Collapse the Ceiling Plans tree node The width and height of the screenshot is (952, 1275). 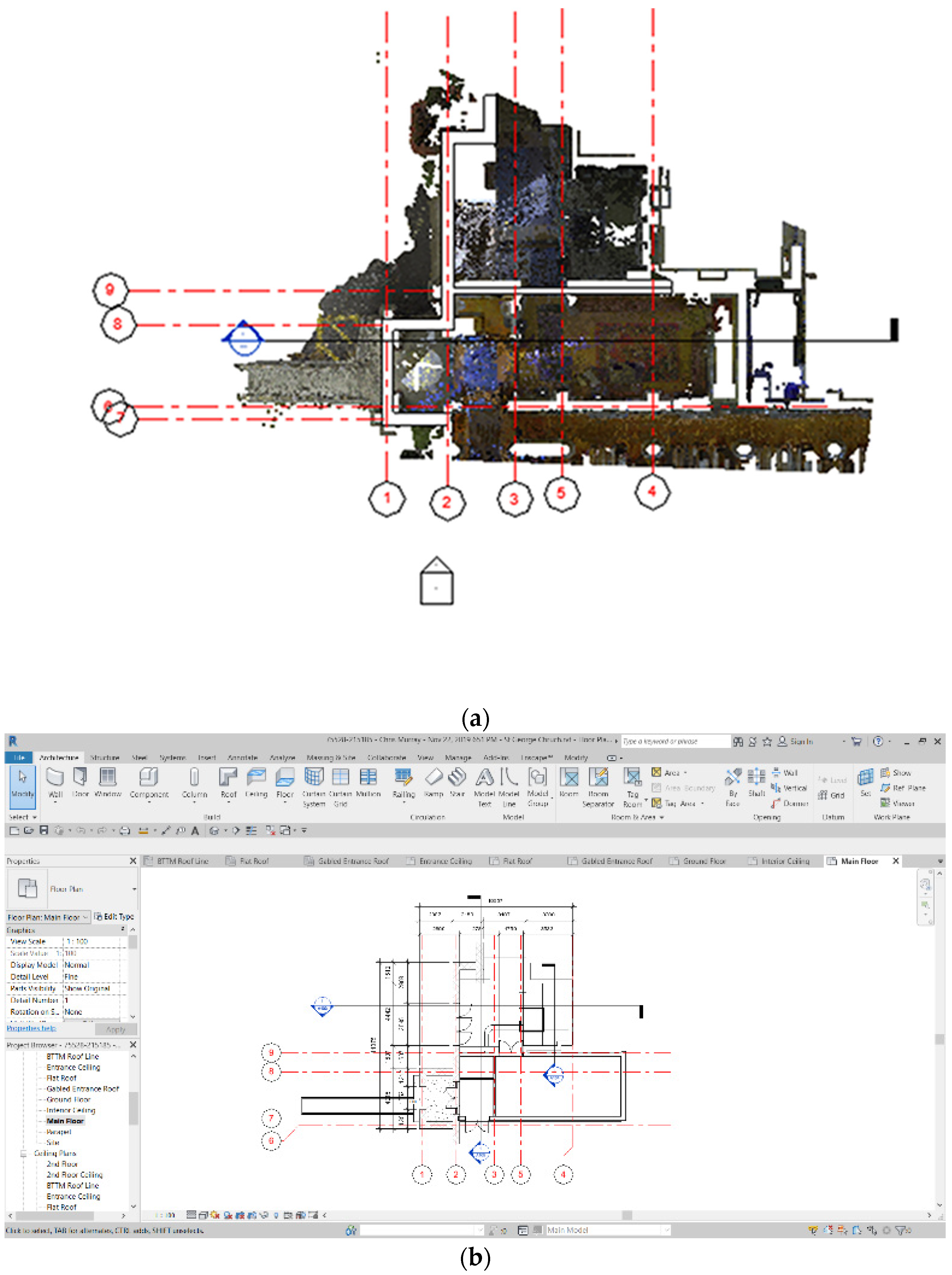[23, 1154]
